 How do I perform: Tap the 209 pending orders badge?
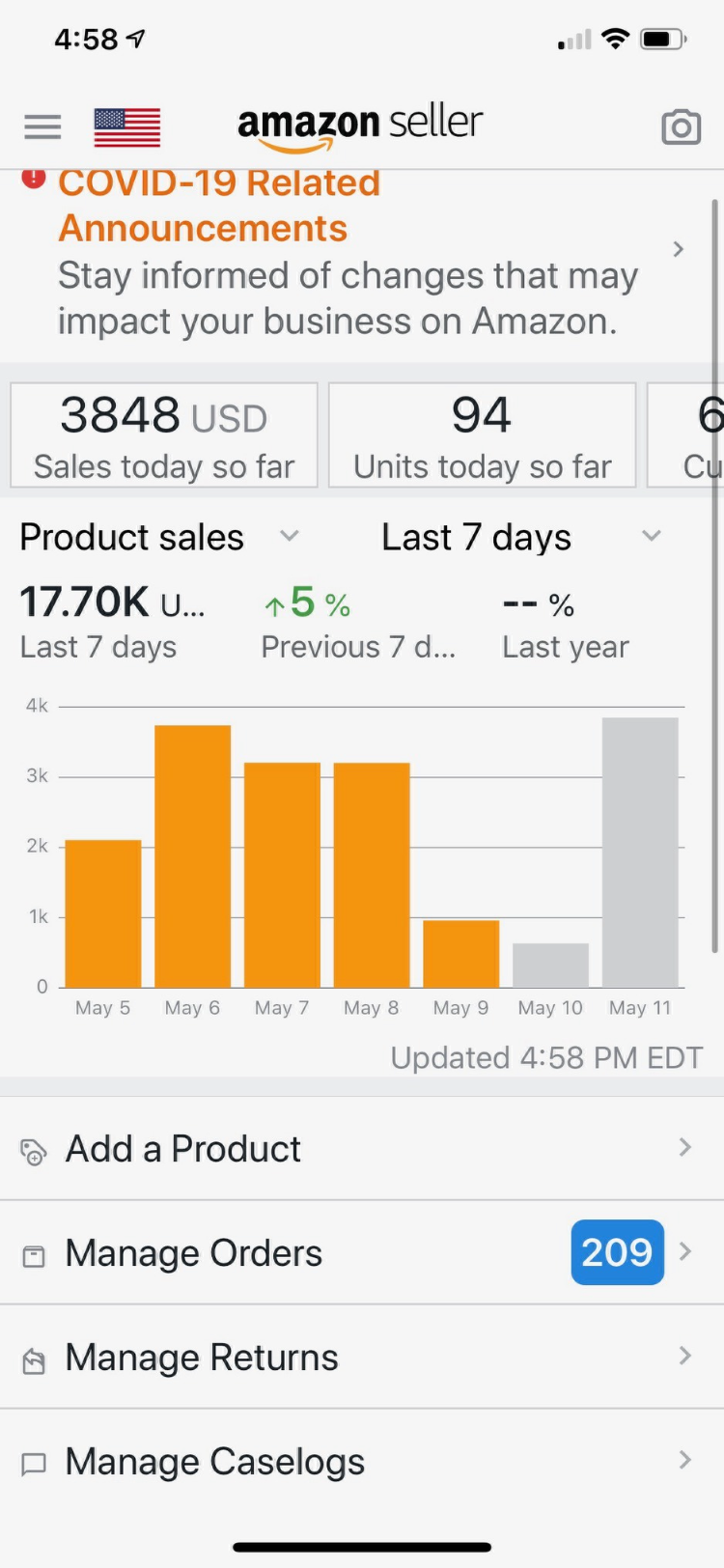pyautogui.click(x=617, y=1252)
